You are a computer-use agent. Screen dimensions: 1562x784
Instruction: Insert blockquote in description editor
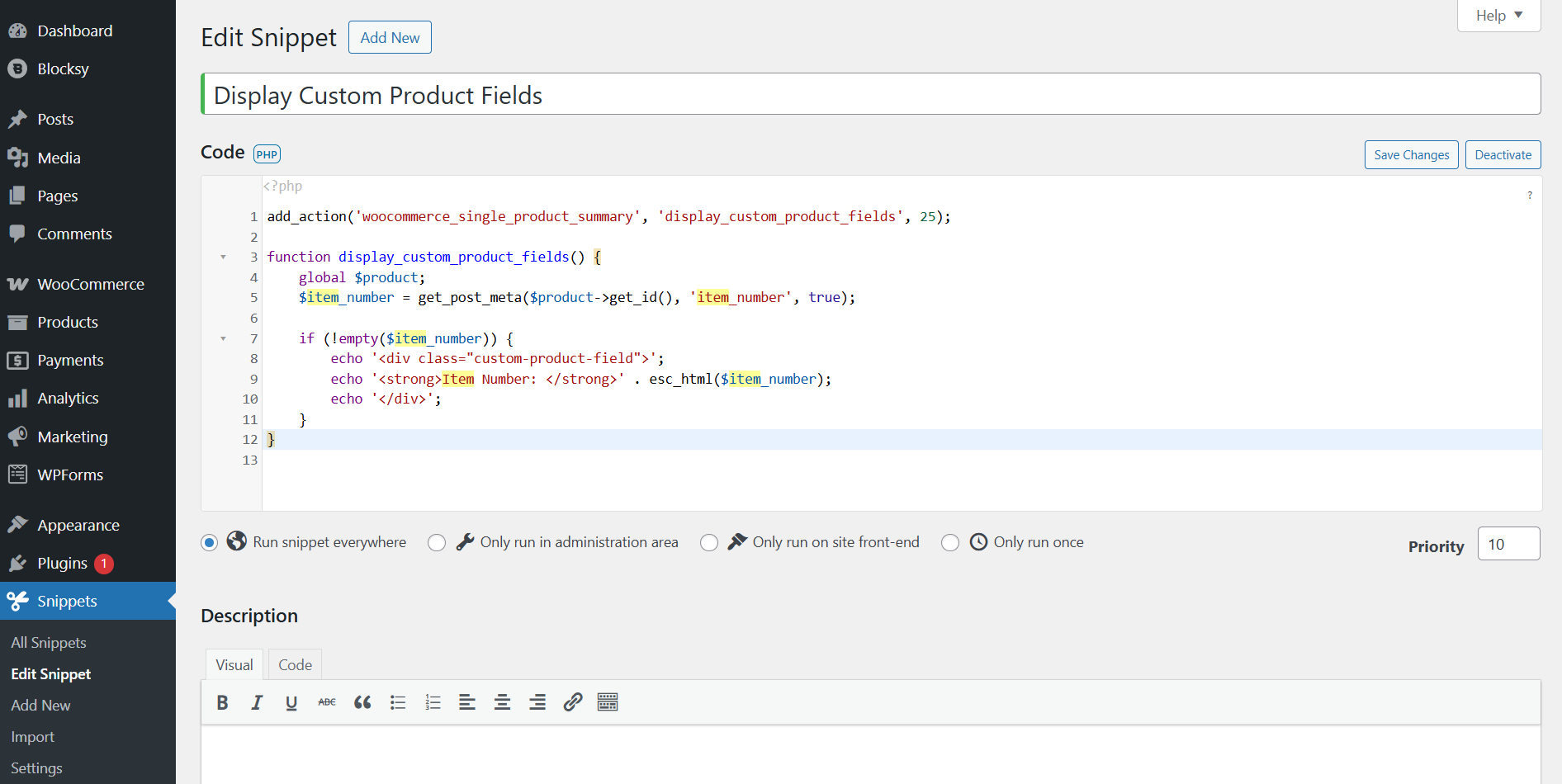click(x=362, y=702)
